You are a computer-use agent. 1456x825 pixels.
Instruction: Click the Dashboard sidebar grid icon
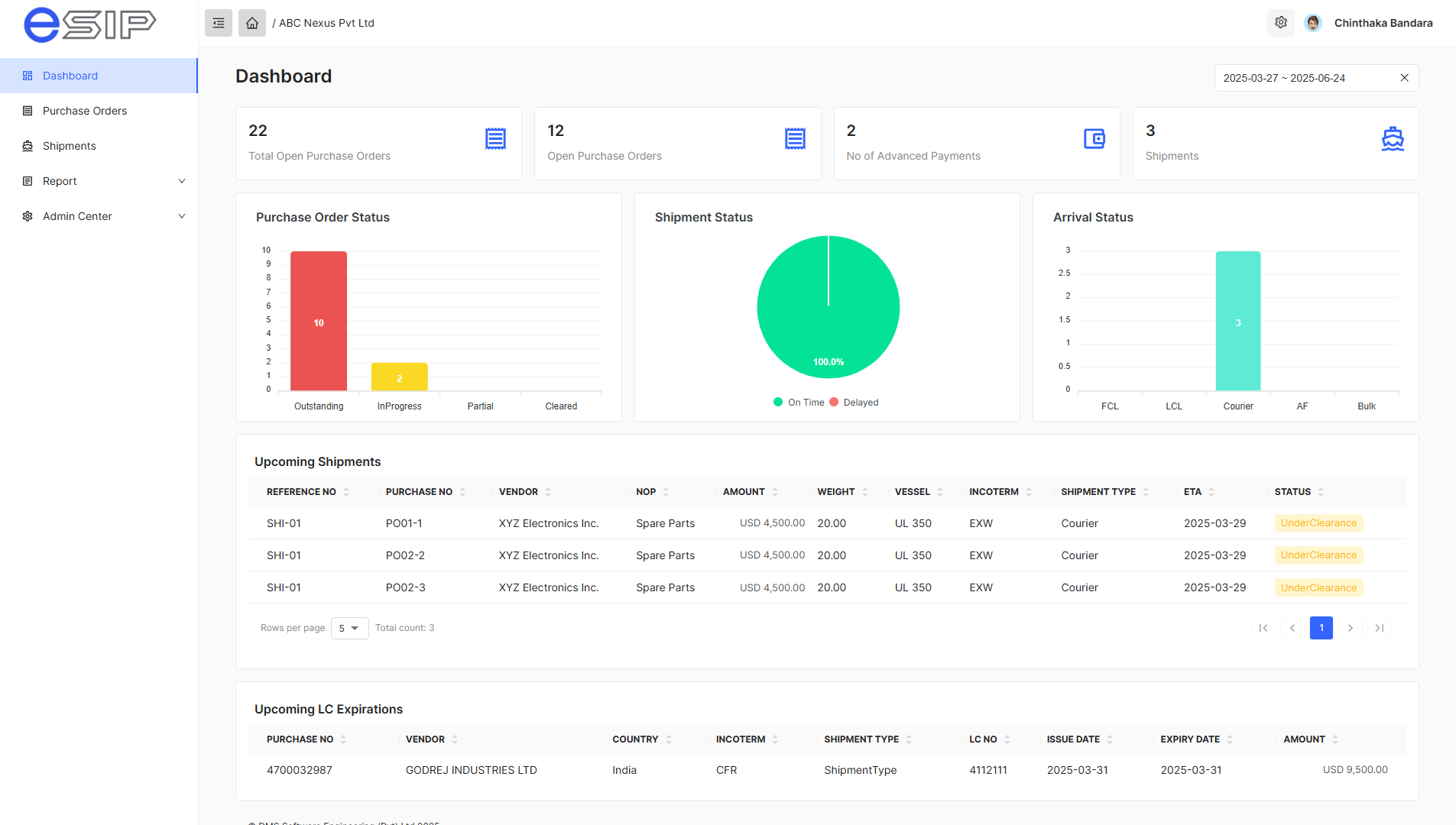(x=28, y=76)
